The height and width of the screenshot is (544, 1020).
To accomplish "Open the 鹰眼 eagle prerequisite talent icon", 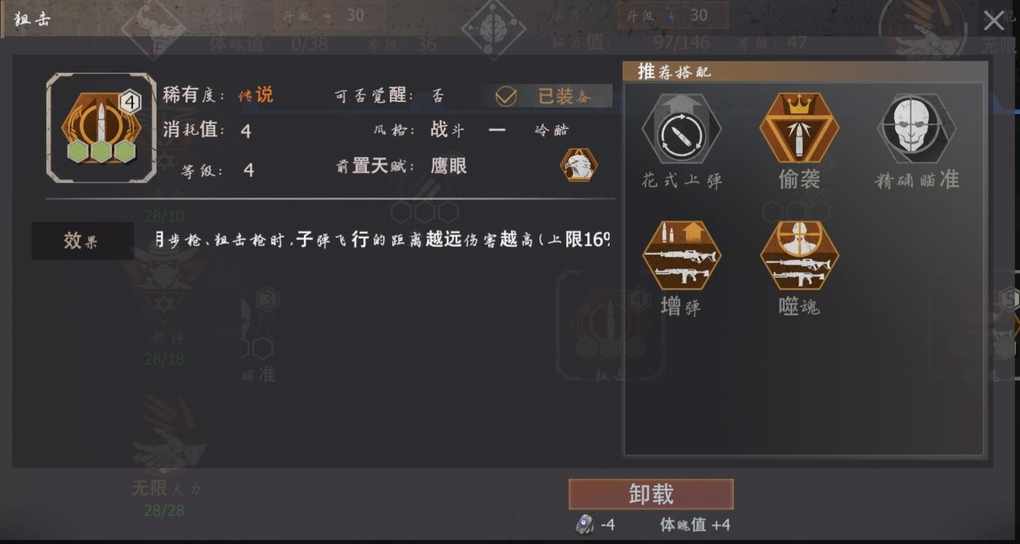I will coord(578,165).
